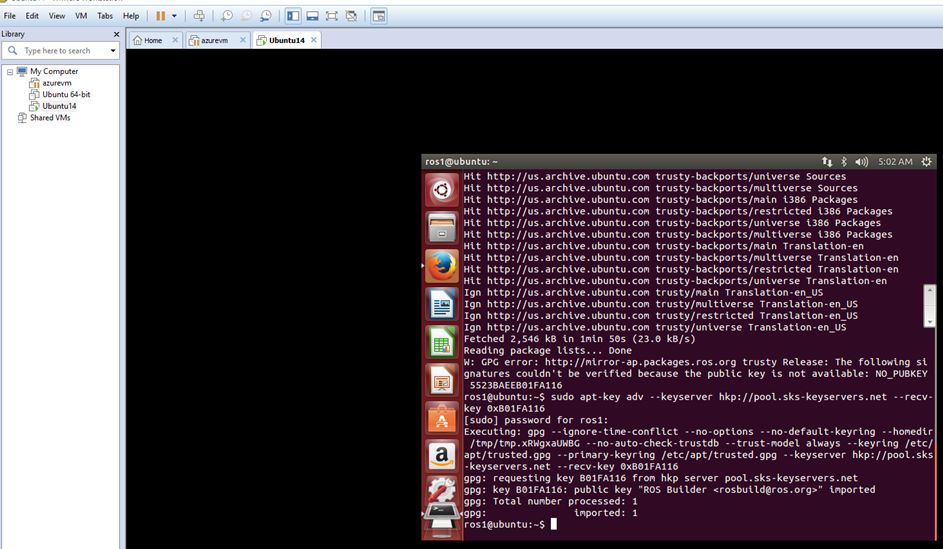Image resolution: width=943 pixels, height=549 pixels.
Task: Open the Amazon launcher icon
Action: click(x=441, y=456)
